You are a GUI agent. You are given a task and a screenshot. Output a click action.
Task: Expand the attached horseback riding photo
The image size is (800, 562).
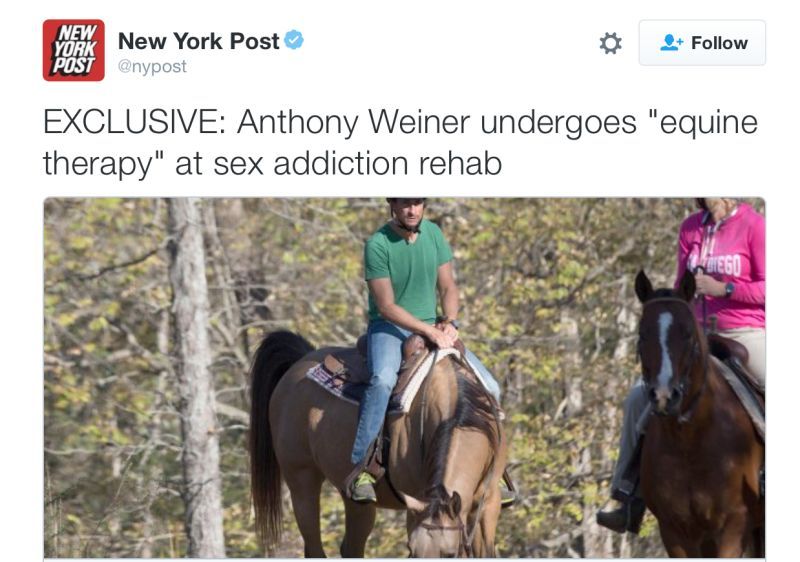pos(404,377)
